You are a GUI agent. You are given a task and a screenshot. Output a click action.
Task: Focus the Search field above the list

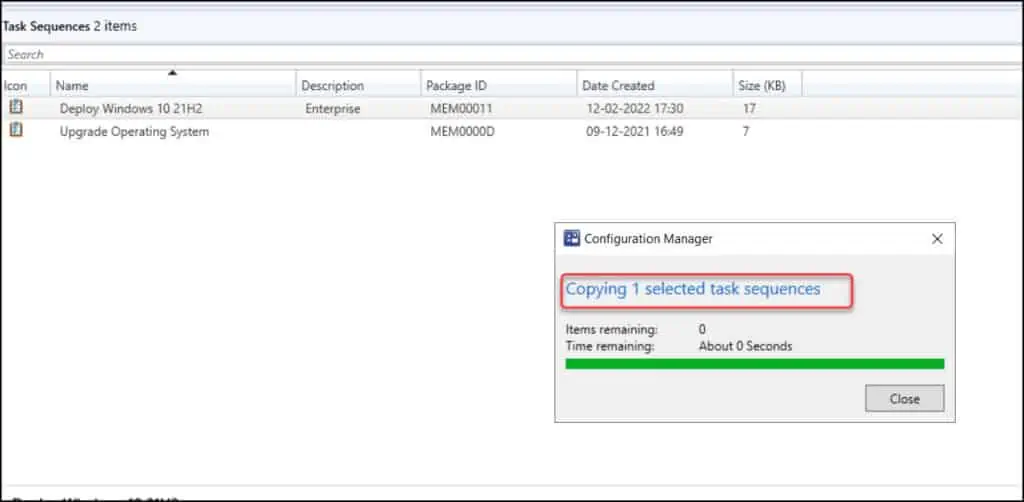(x=511, y=54)
